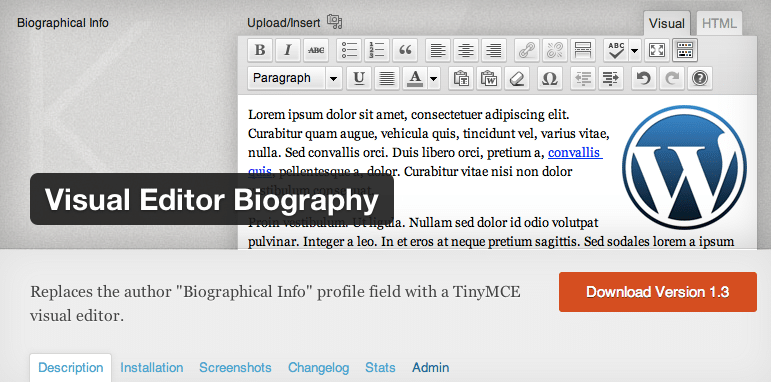
Task: Apply blockquote formatting
Action: click(x=405, y=50)
